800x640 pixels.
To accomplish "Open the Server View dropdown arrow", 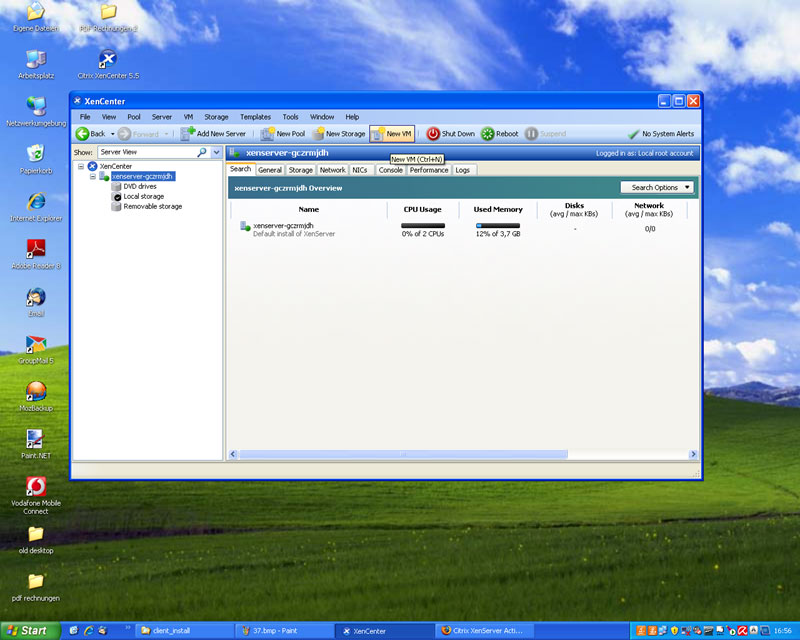I will pos(216,152).
